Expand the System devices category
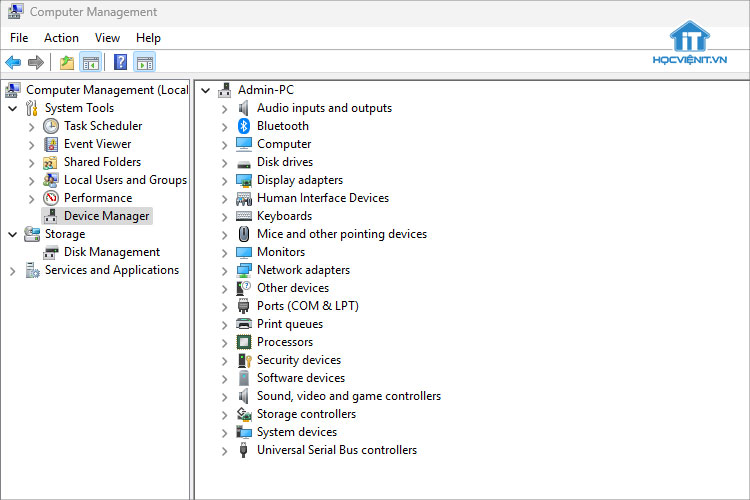Screen dimensions: 750x500 pyautogui.click(x=225, y=433)
